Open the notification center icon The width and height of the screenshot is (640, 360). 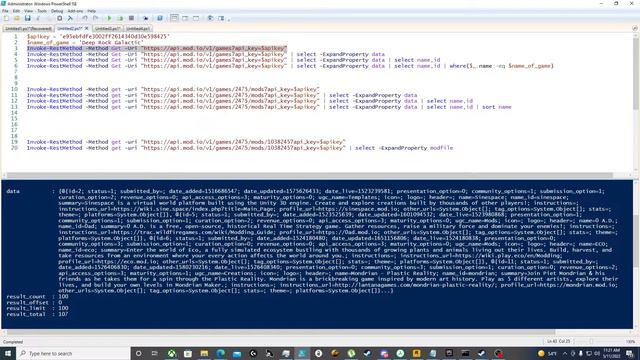pyautogui.click(x=630, y=353)
